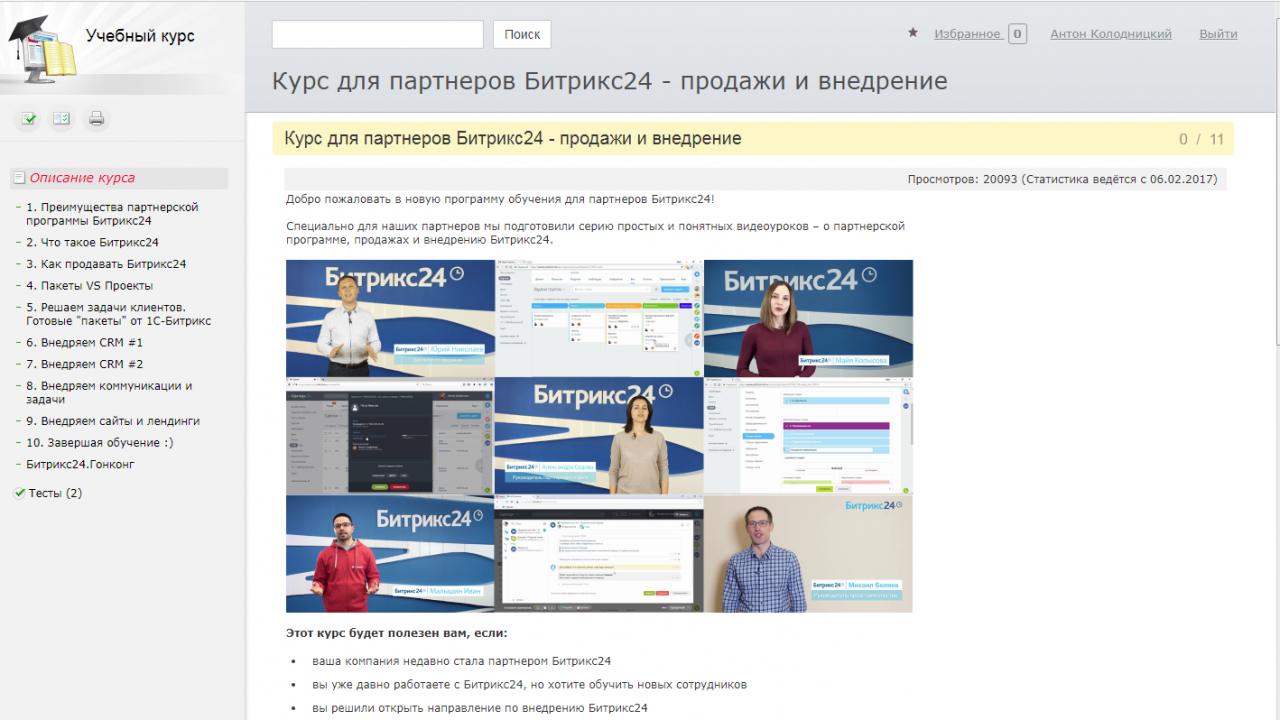Open lesson 2 Что такое Битрикс24
The image size is (1280, 720).
pos(92,242)
